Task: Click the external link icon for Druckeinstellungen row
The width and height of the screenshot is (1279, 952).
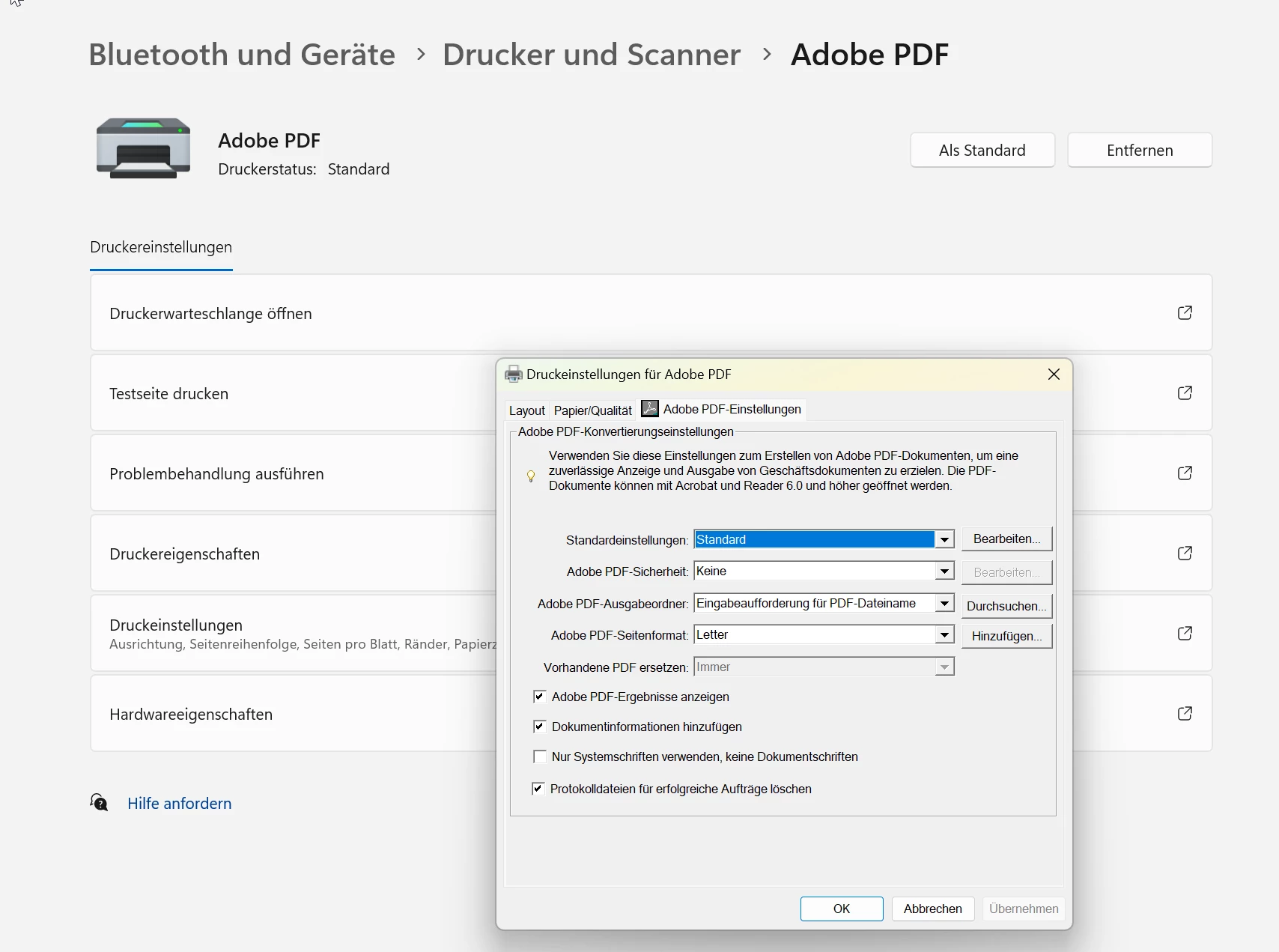Action: tap(1185, 633)
